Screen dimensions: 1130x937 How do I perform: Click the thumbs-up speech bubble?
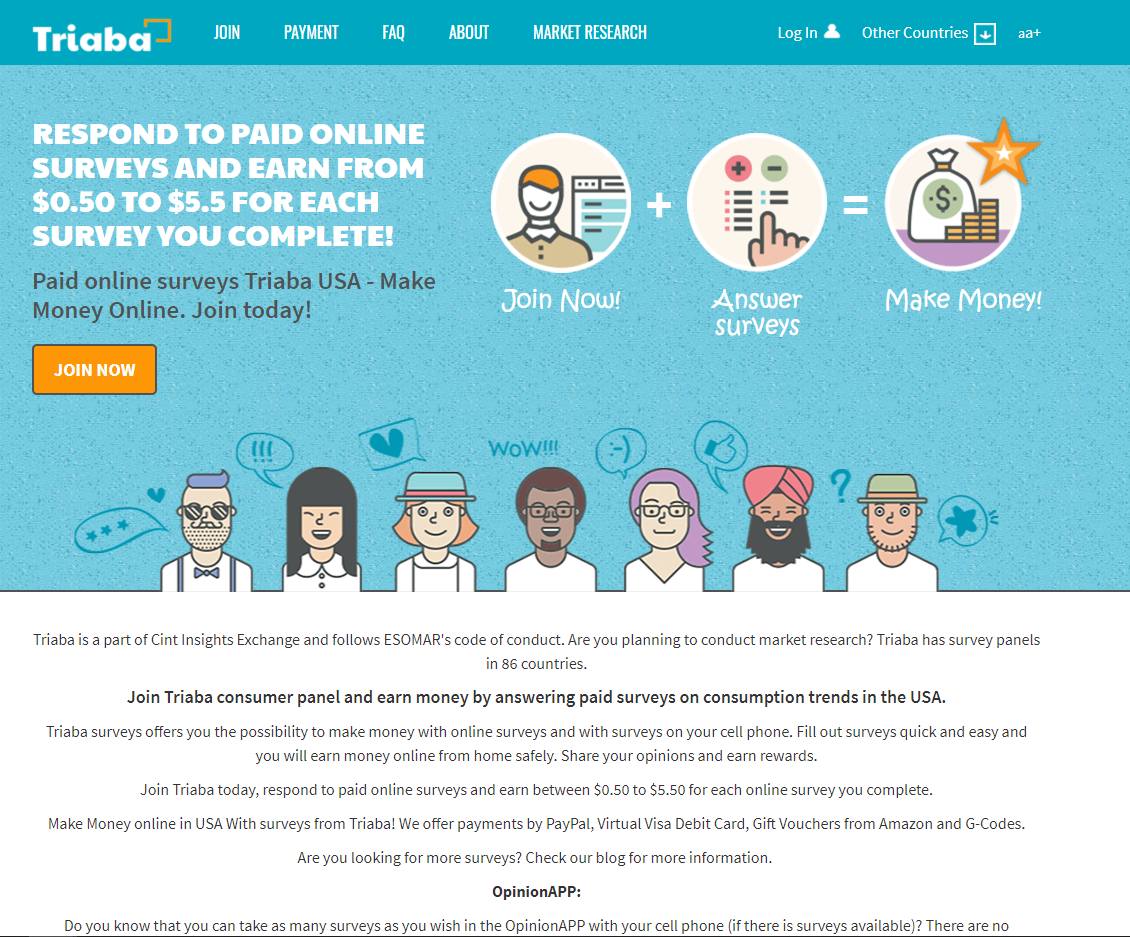coord(721,450)
